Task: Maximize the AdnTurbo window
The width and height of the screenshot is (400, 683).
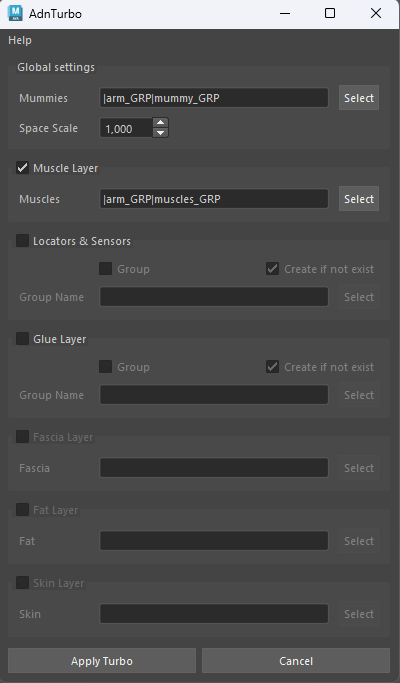Action: 330,14
